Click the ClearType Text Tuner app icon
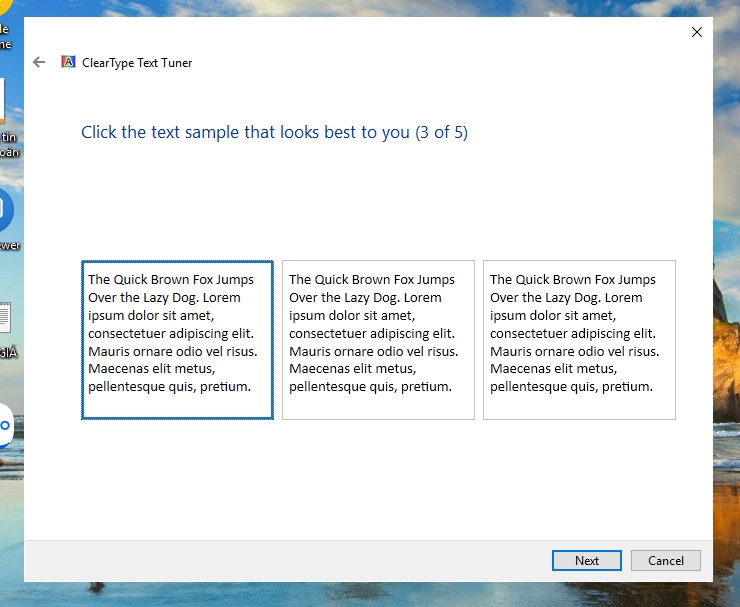The height and width of the screenshot is (607, 740). point(68,62)
